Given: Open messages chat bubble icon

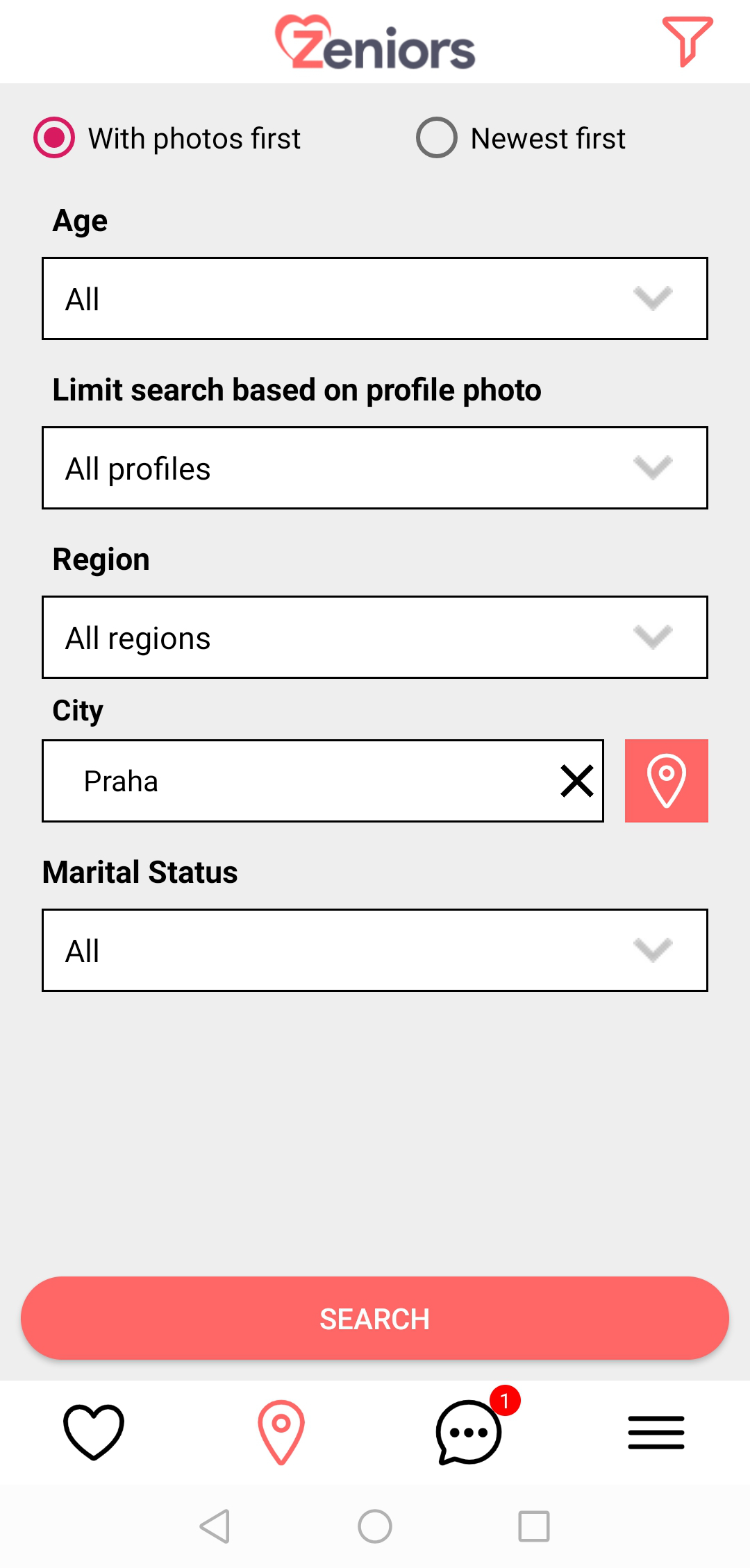Looking at the screenshot, I should [x=468, y=1433].
